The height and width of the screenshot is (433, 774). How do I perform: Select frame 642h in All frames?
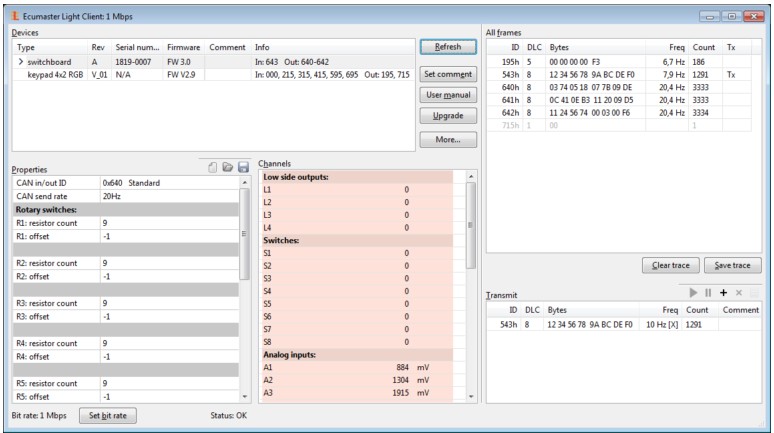619,113
